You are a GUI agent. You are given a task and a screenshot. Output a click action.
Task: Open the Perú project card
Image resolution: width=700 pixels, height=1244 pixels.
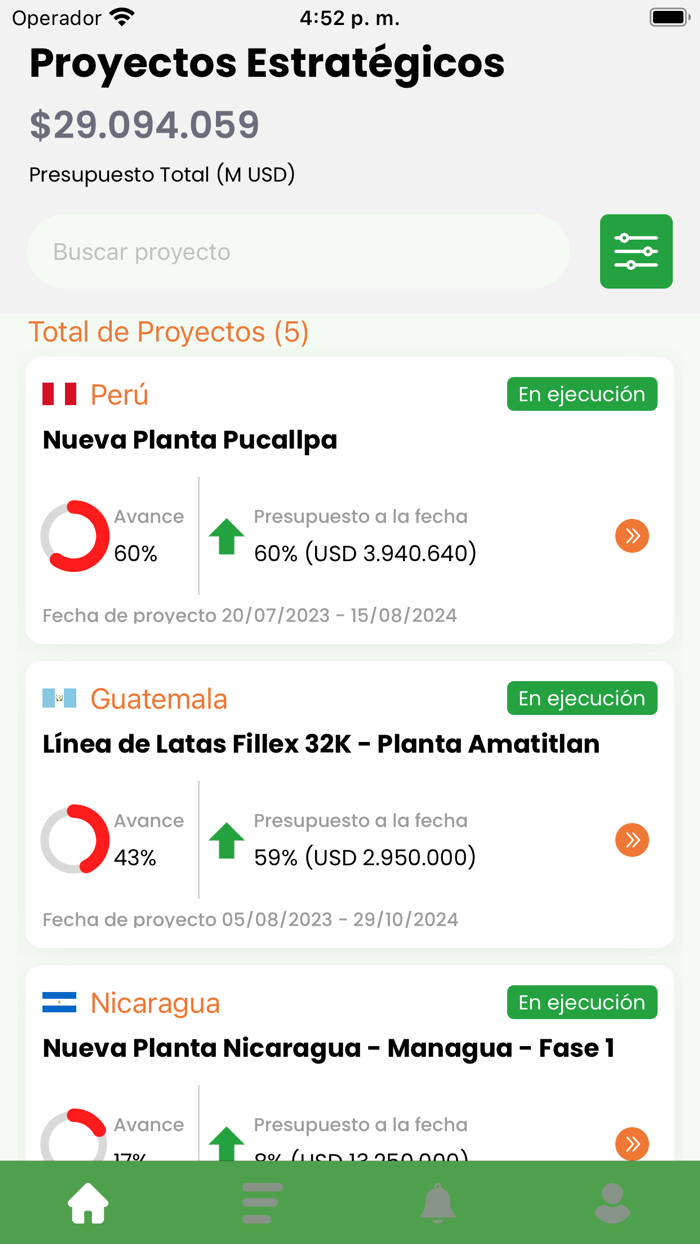[x=350, y=498]
